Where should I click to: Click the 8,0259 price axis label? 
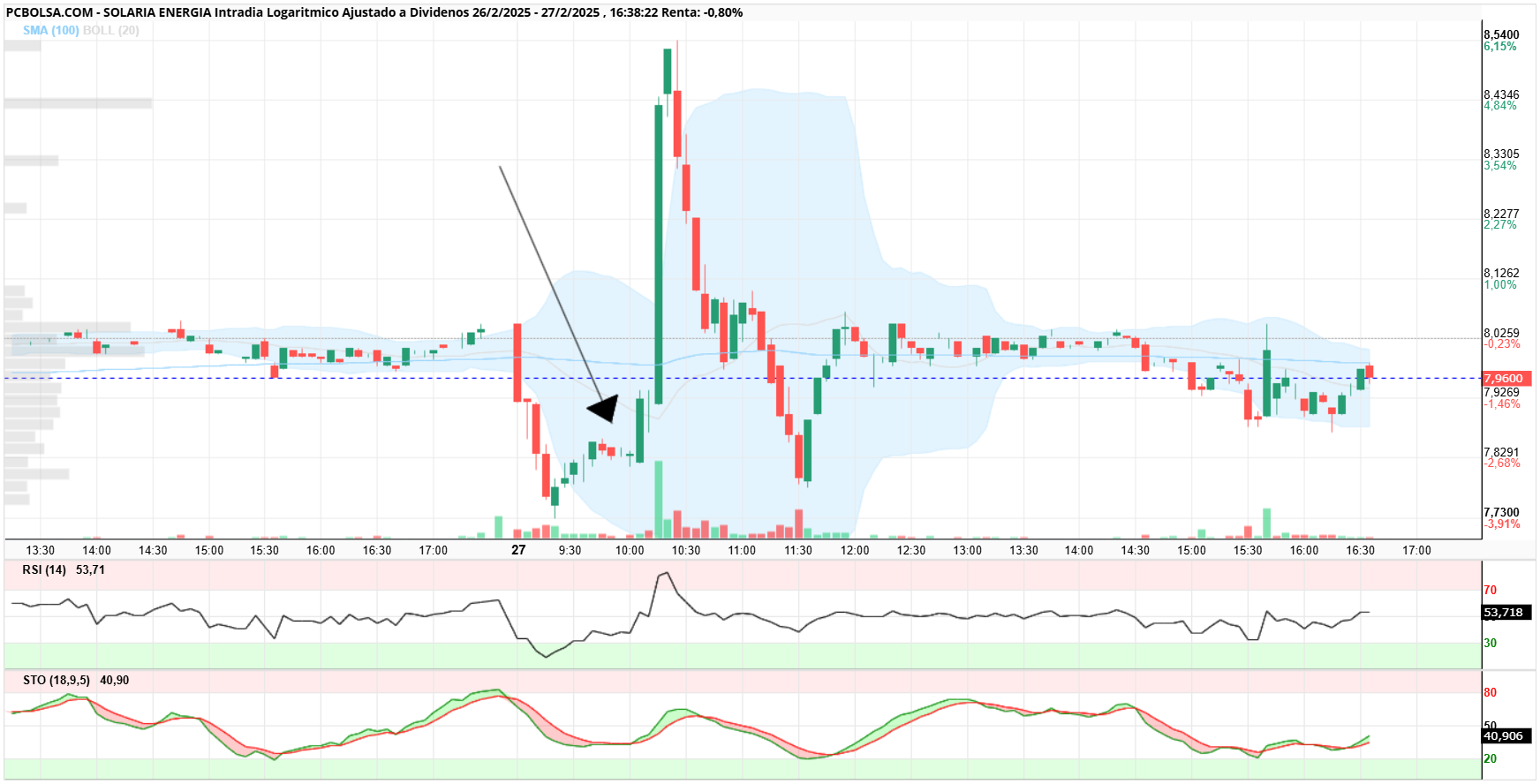(1501, 333)
